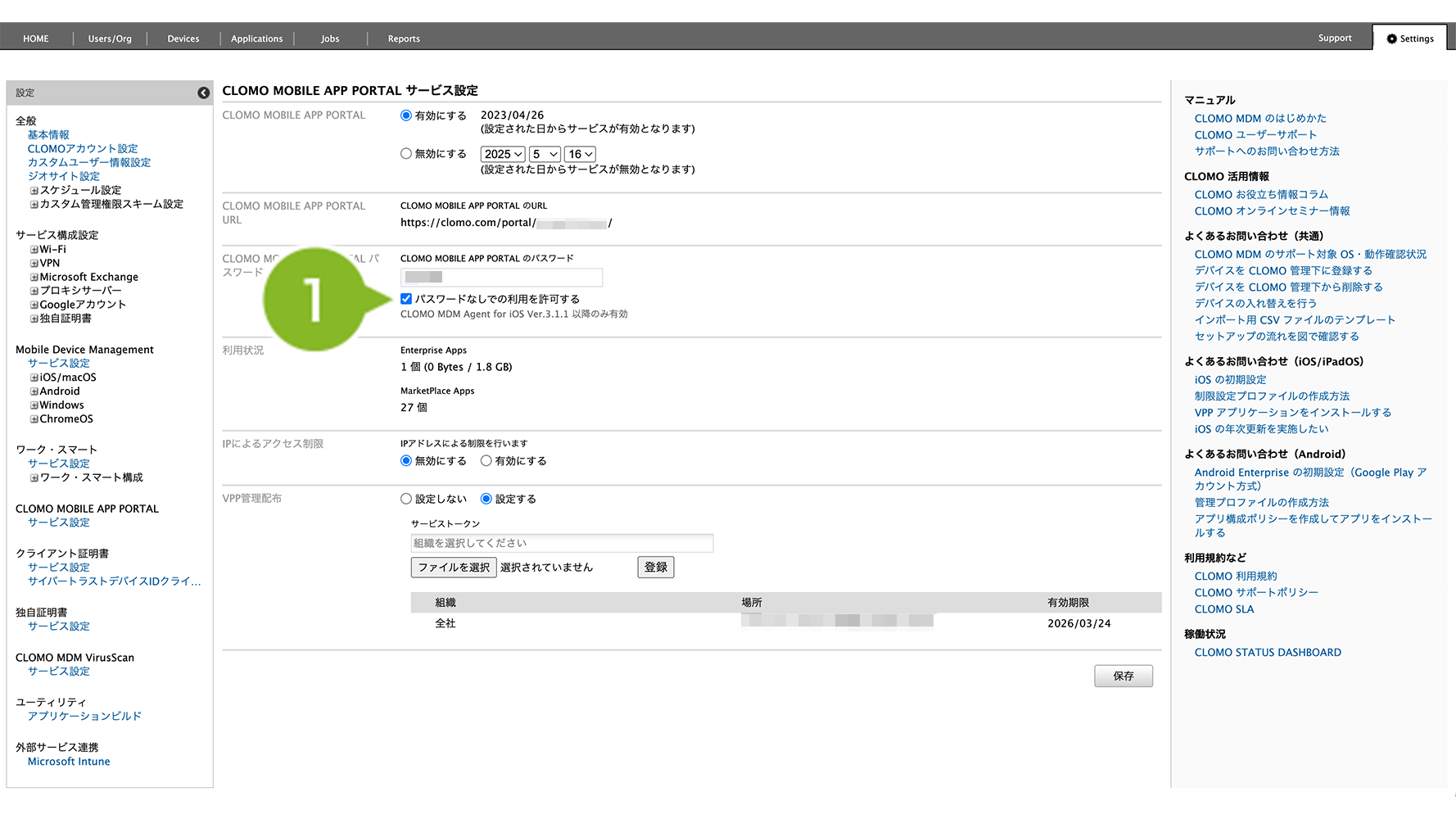Open サービス設定 under CLOMO MOBILE APP PORTAL
The height and width of the screenshot is (819, 1456).
point(59,523)
